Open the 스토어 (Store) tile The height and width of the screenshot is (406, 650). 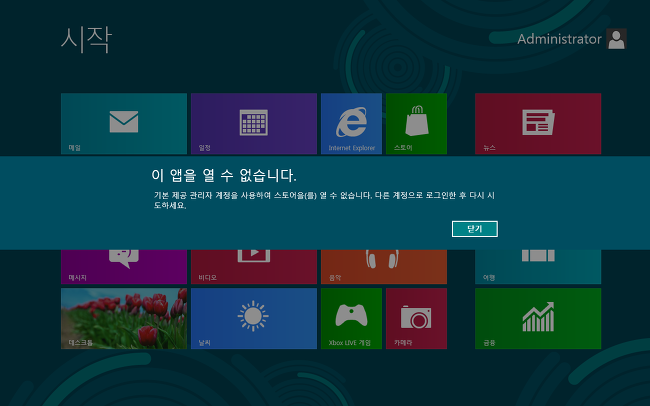tap(416, 124)
